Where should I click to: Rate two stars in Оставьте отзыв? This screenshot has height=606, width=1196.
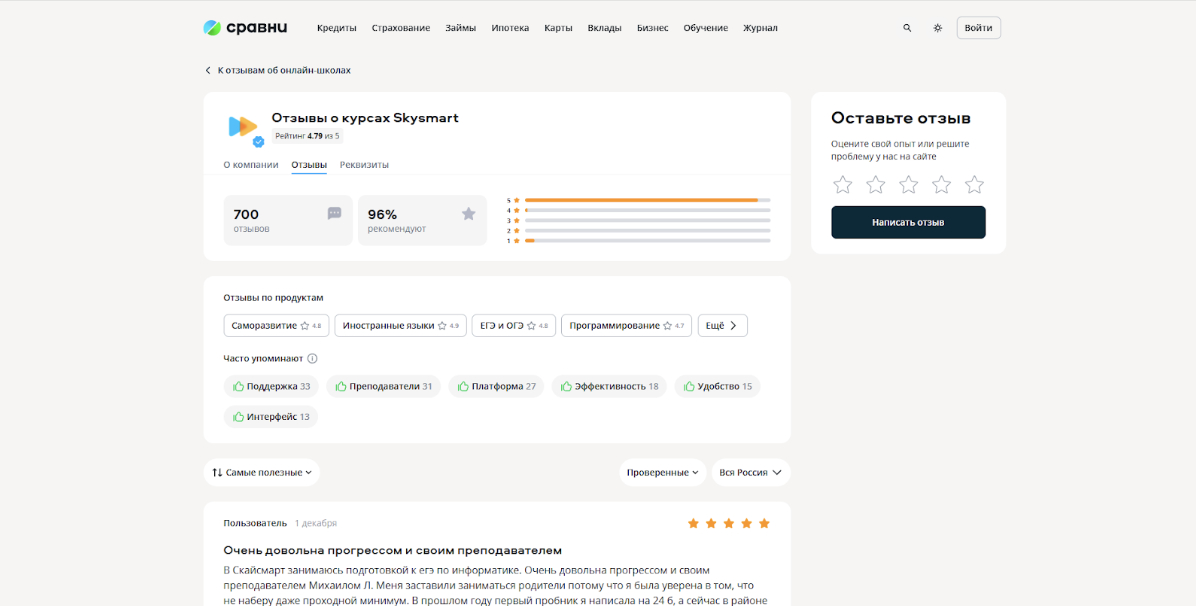876,185
